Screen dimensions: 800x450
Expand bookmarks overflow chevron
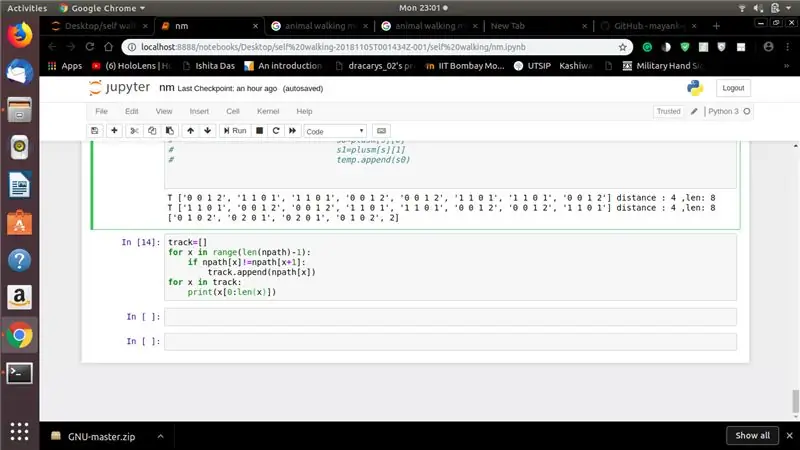(786, 66)
